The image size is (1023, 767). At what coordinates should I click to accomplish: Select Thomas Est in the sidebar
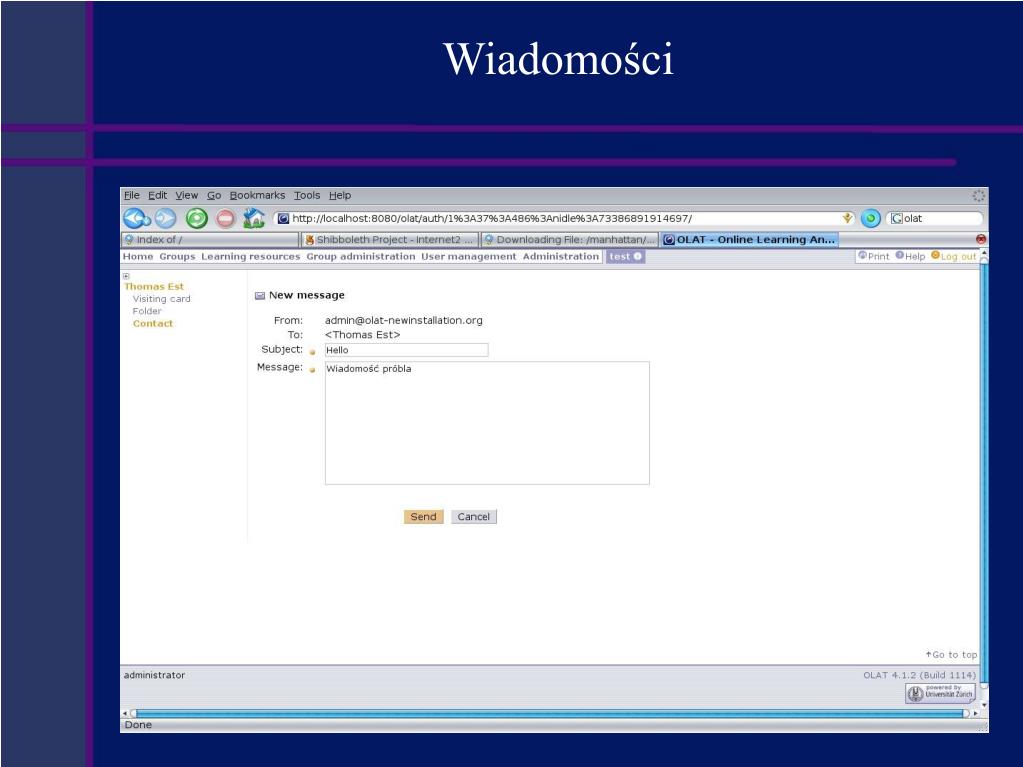pyautogui.click(x=154, y=286)
